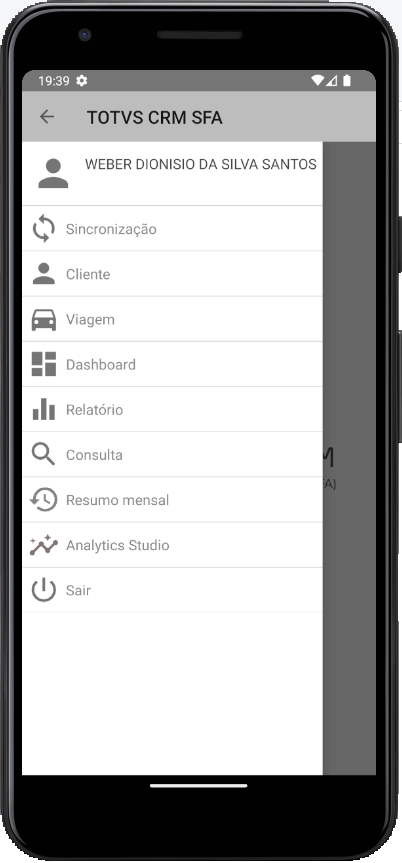The height and width of the screenshot is (863, 402).
Task: Click the Sincronização sync arrows icon
Action: click(x=44, y=229)
